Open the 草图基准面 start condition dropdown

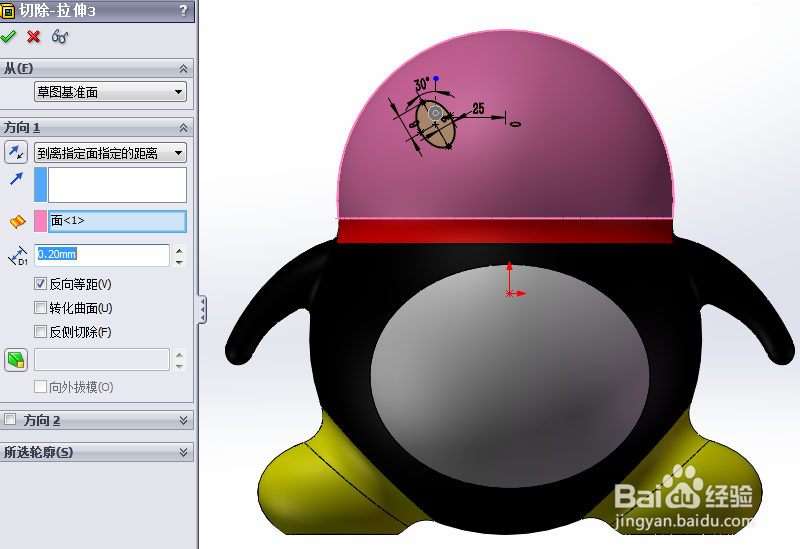click(110, 92)
